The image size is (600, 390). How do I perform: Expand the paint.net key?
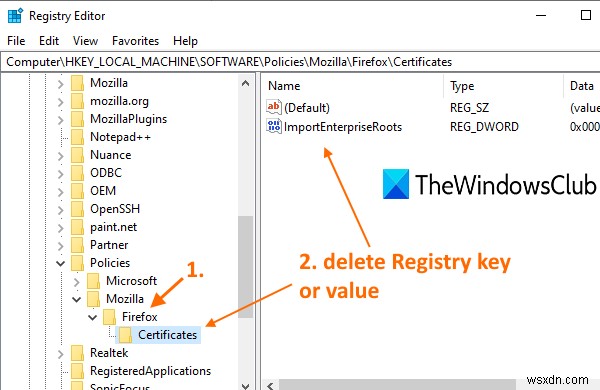60,227
